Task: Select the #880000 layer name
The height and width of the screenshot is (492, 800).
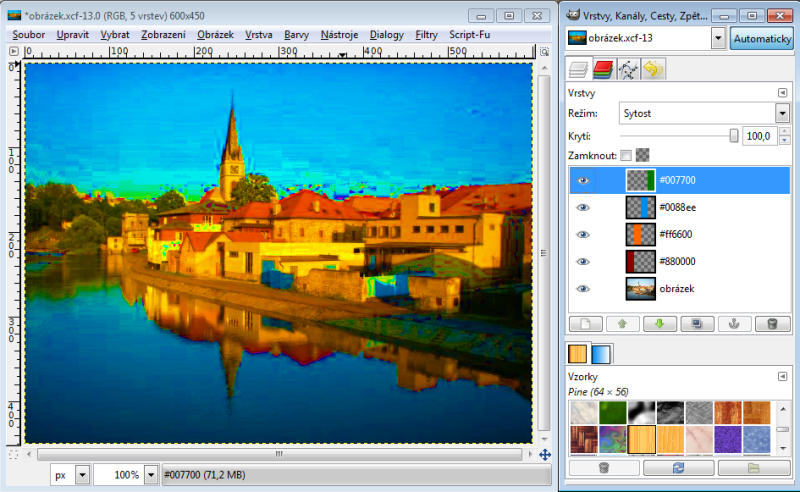Action: pyautogui.click(x=677, y=261)
